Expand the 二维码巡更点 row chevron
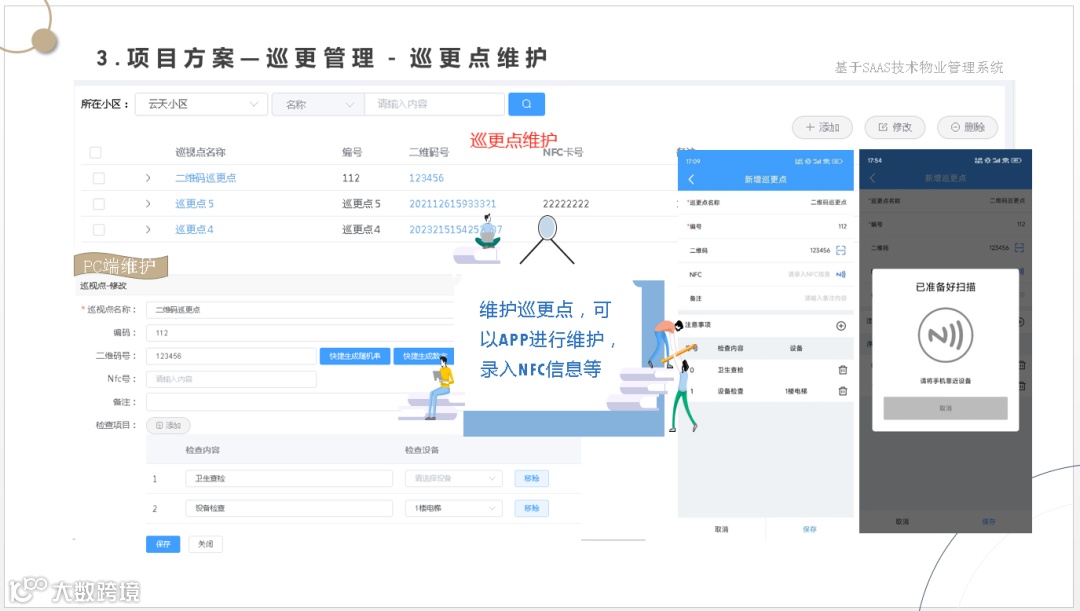Screen dimensions: 1080x611 point(148,178)
